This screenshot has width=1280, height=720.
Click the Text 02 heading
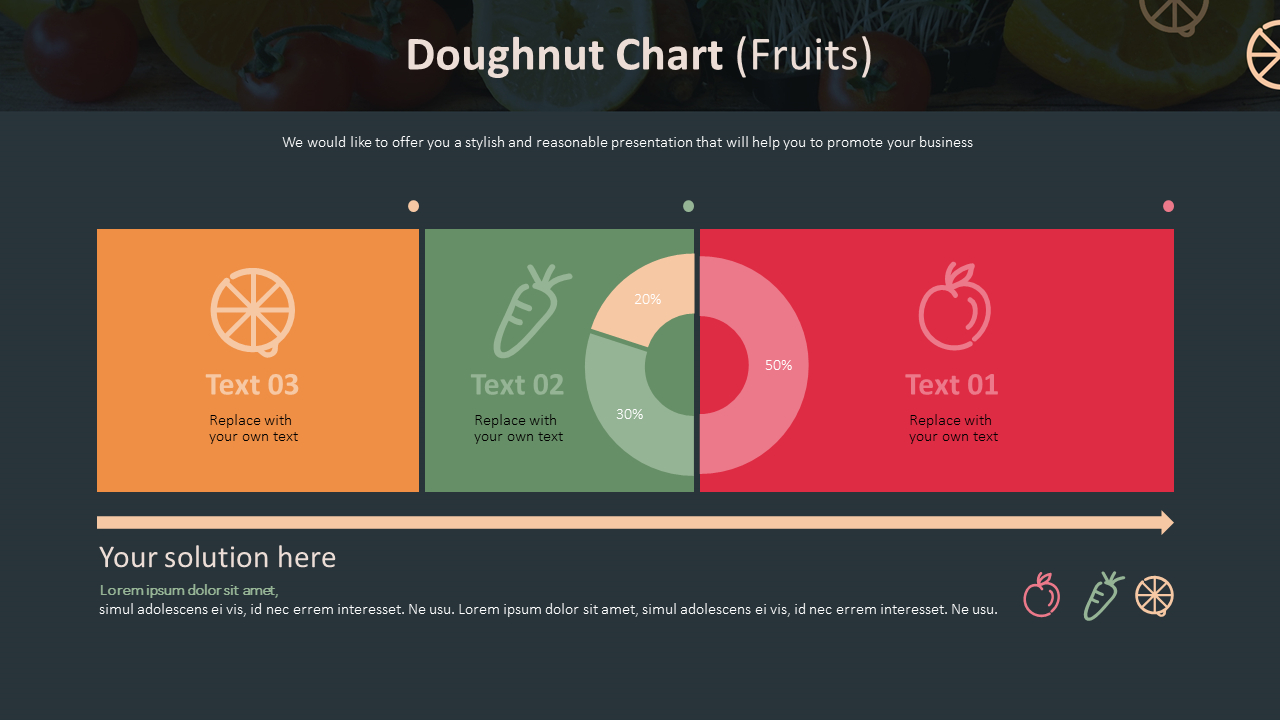pyautogui.click(x=517, y=385)
